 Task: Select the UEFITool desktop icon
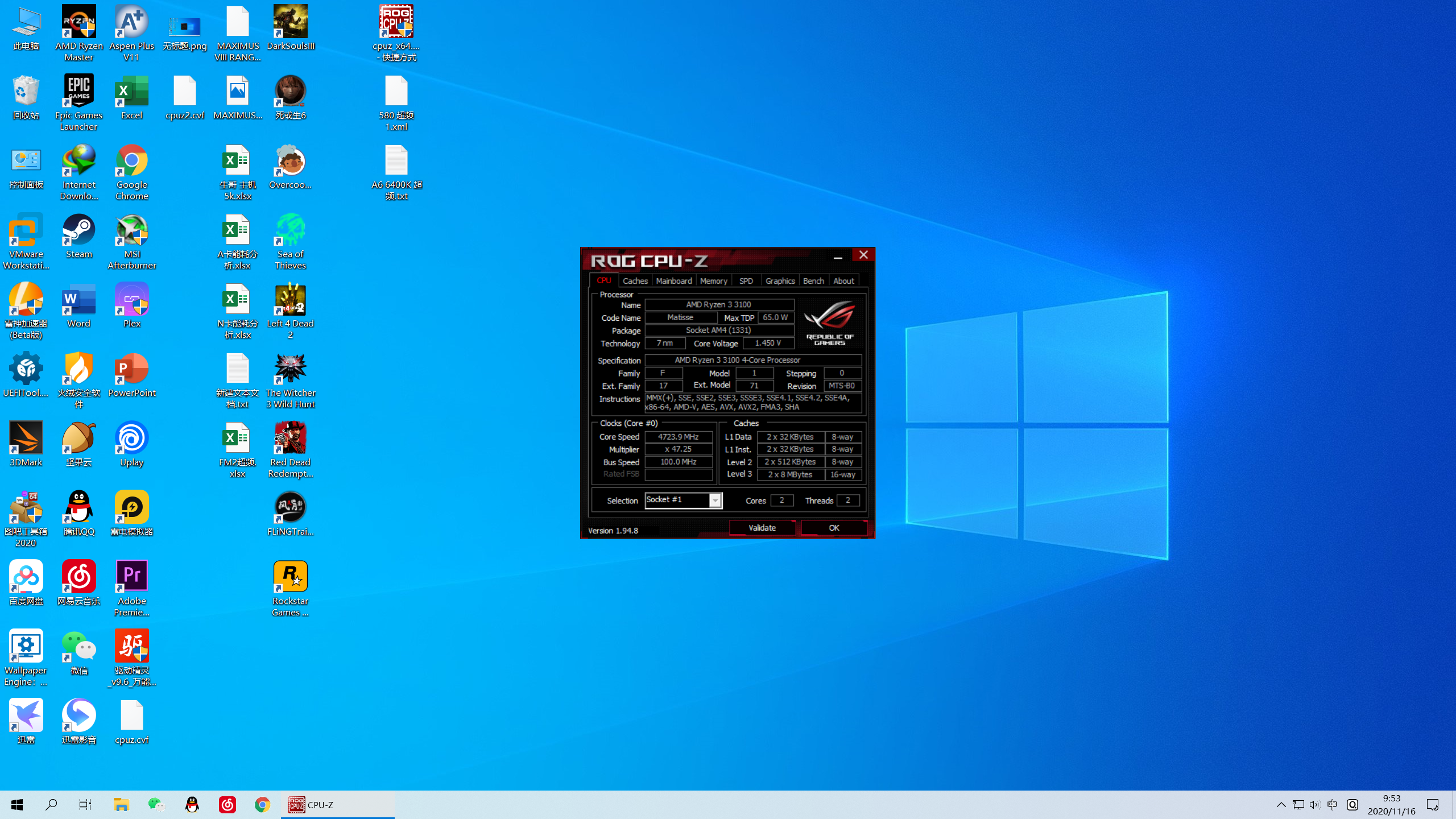[x=26, y=374]
